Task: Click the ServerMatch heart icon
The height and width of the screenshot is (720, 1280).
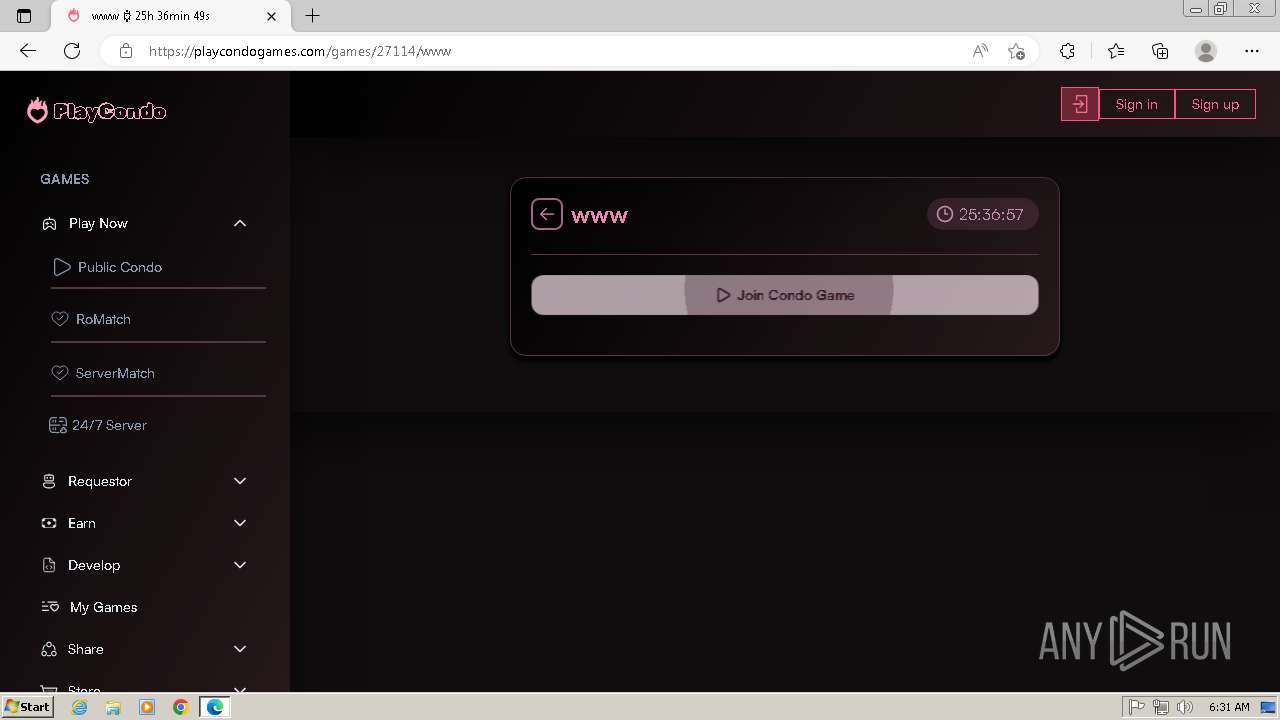Action: [x=59, y=373]
